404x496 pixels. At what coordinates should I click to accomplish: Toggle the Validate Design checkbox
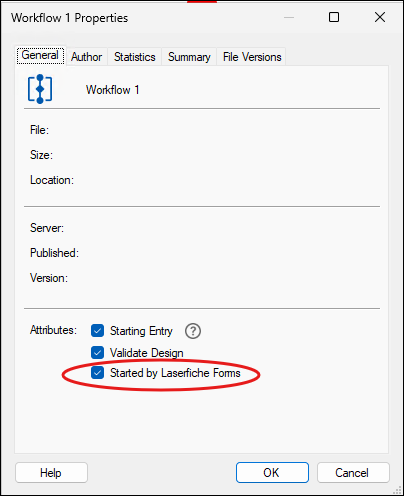coord(97,352)
